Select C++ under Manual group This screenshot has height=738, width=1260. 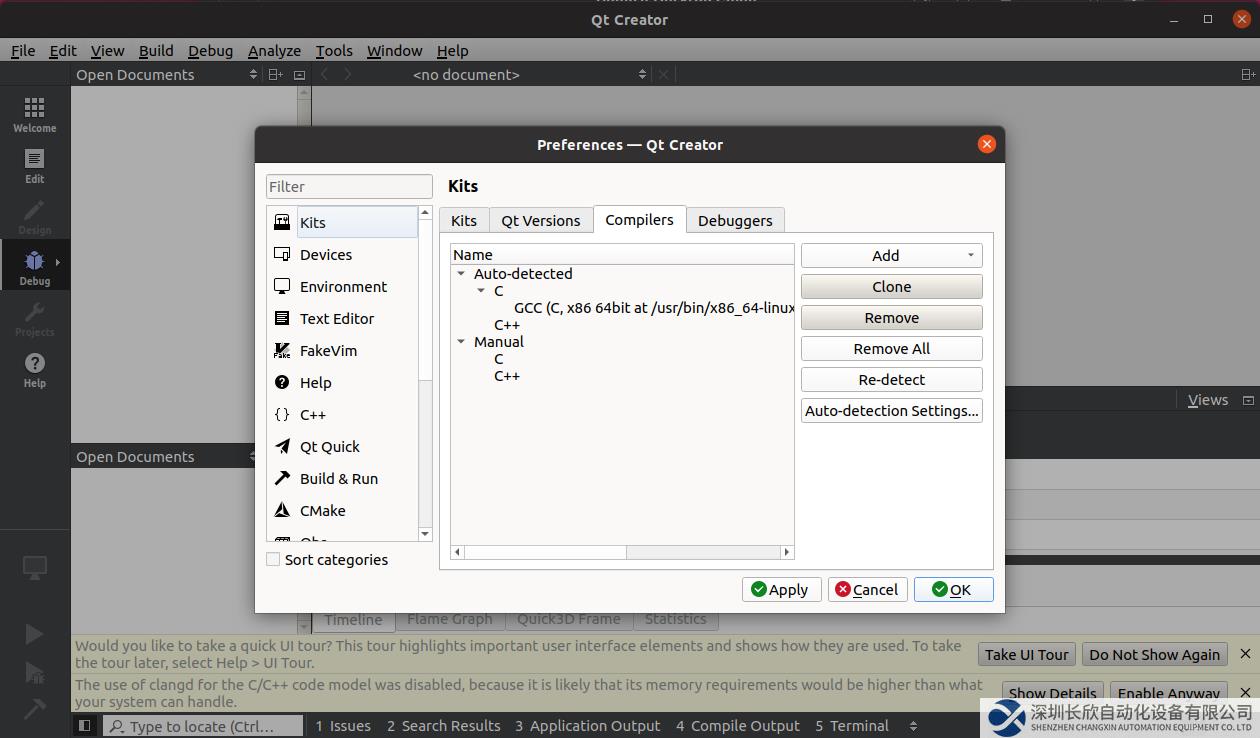tap(507, 376)
